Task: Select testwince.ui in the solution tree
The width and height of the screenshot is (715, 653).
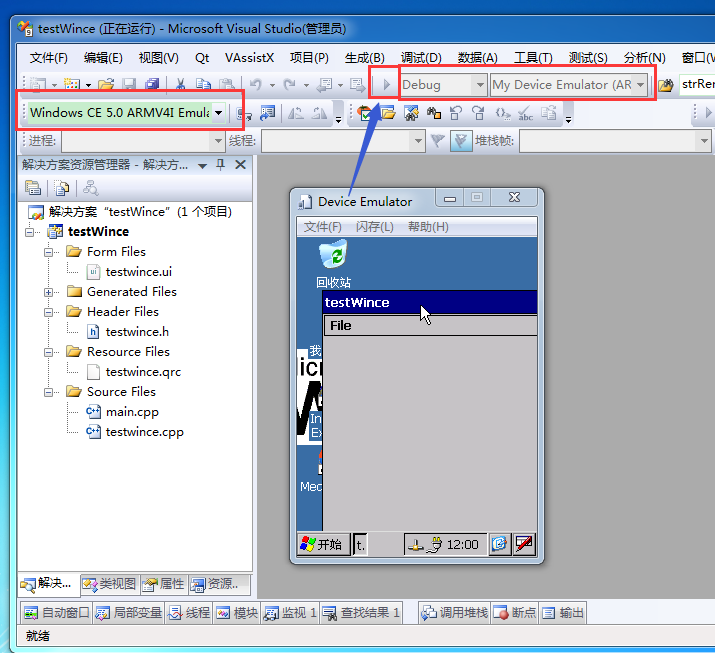Action: 139,272
